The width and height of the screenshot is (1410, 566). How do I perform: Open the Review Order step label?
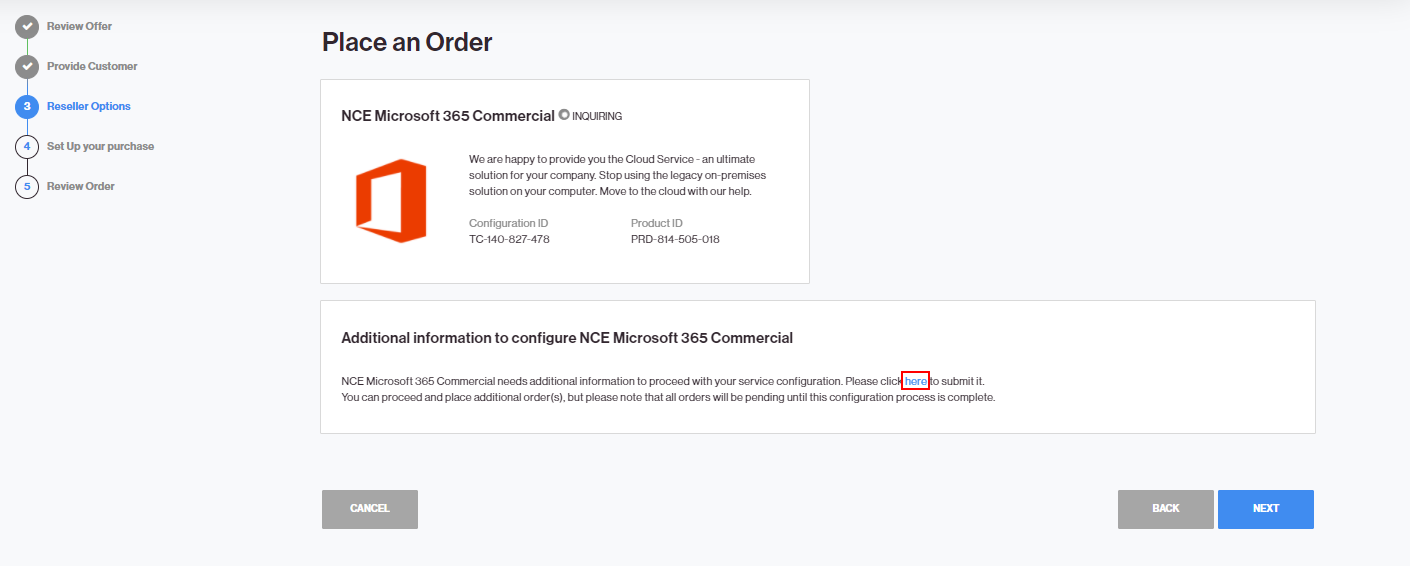point(80,186)
